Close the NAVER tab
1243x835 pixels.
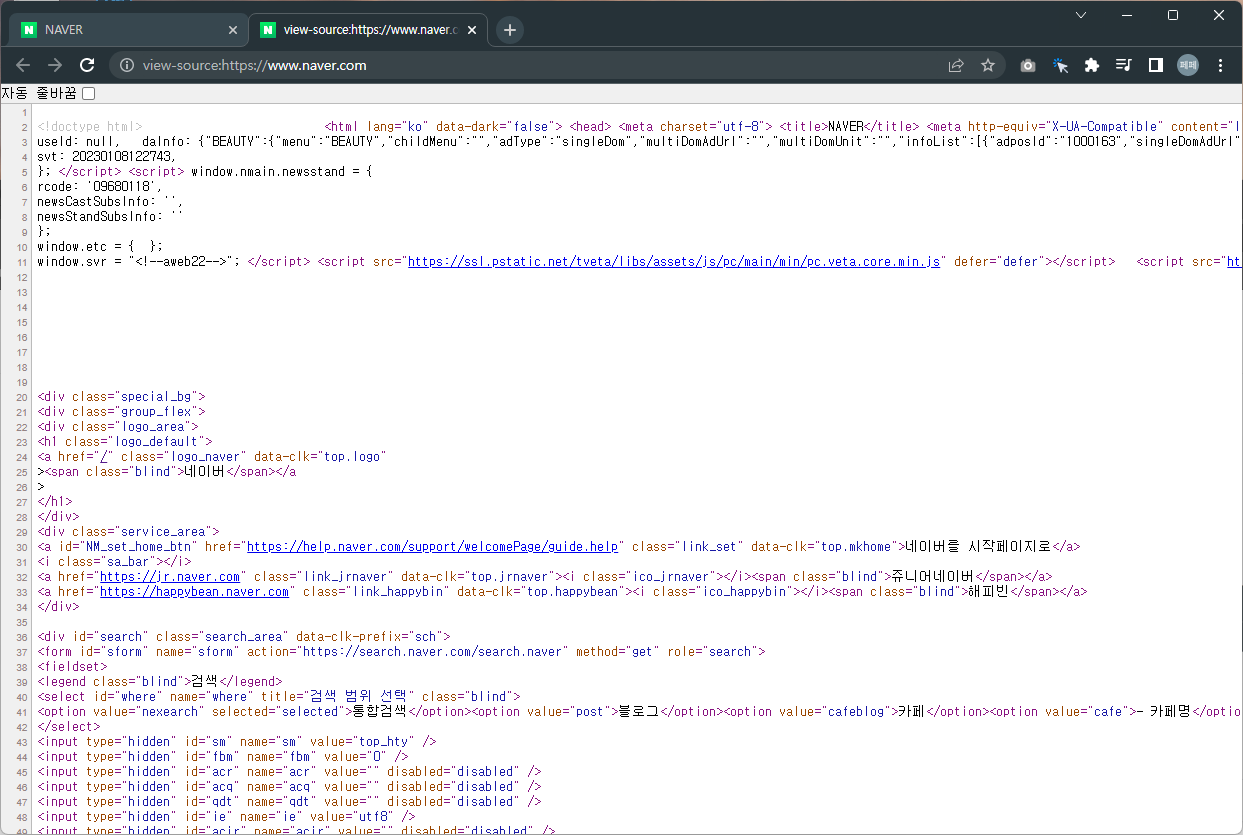233,30
